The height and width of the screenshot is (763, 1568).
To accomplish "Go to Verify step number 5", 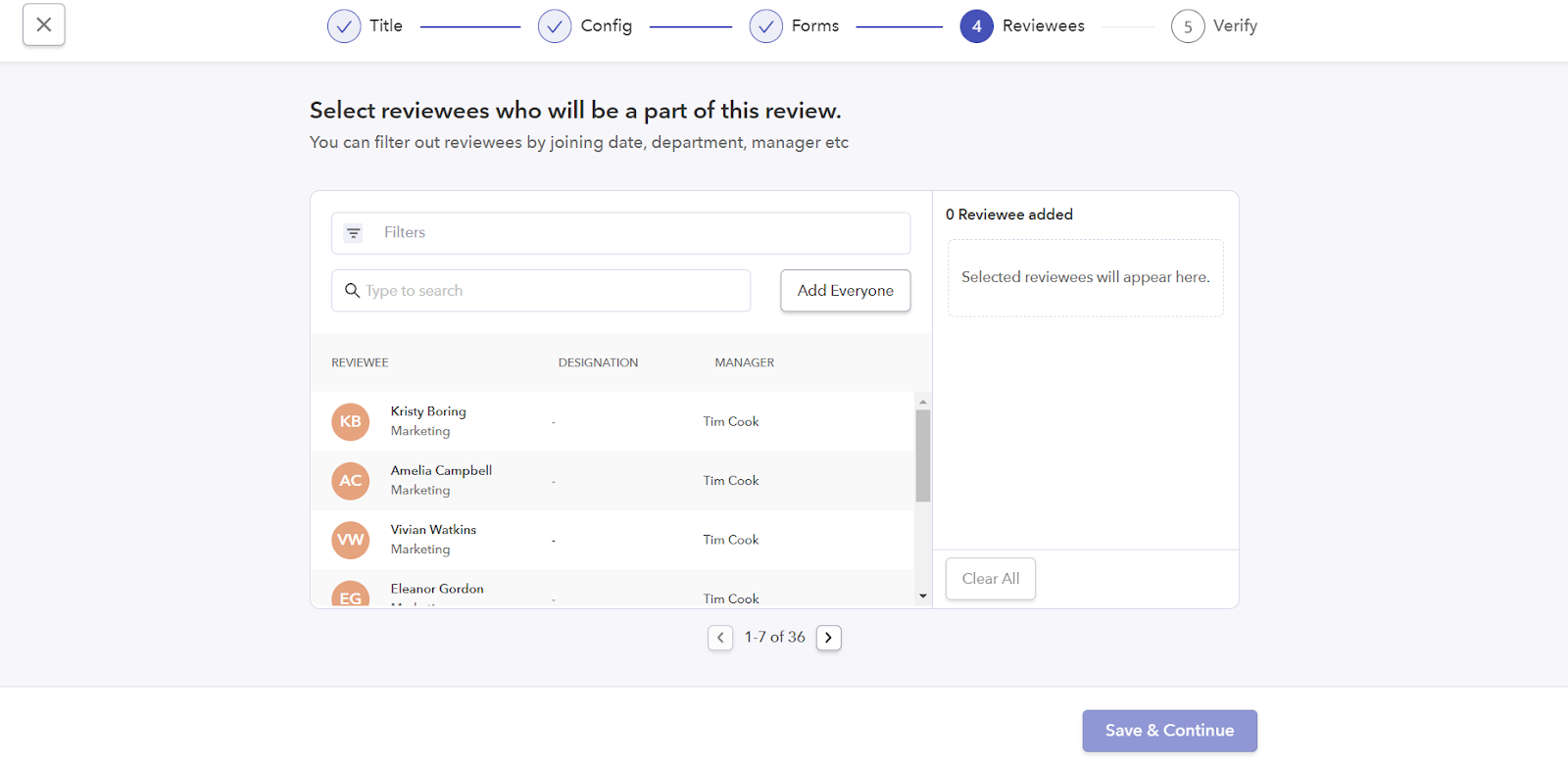I will coord(1188,26).
